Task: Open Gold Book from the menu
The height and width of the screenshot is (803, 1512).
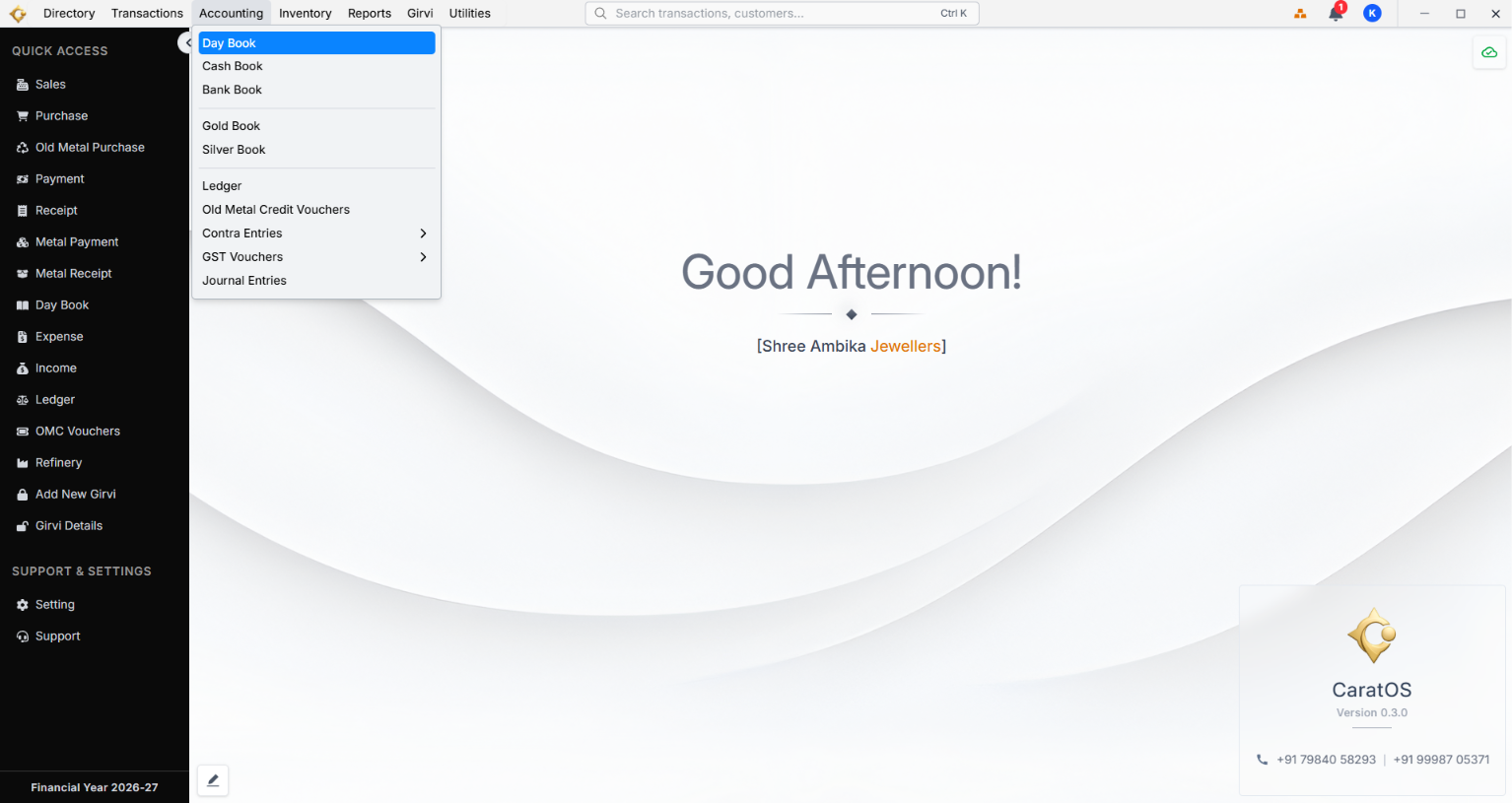Action: (316, 126)
